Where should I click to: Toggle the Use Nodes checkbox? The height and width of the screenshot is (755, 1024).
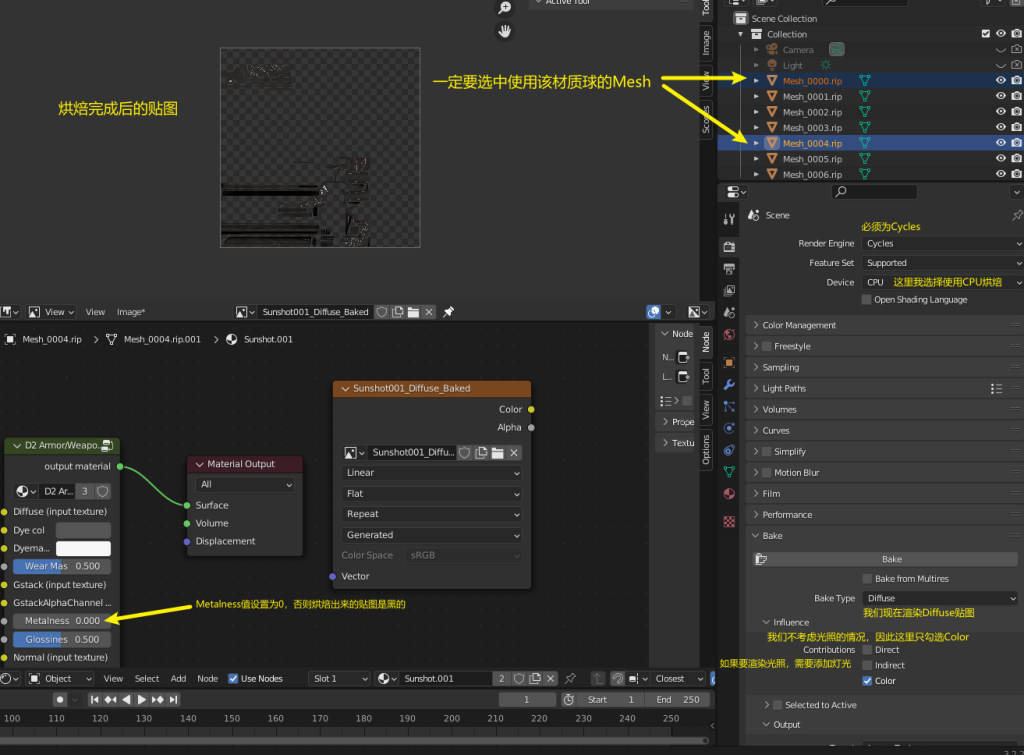point(234,679)
